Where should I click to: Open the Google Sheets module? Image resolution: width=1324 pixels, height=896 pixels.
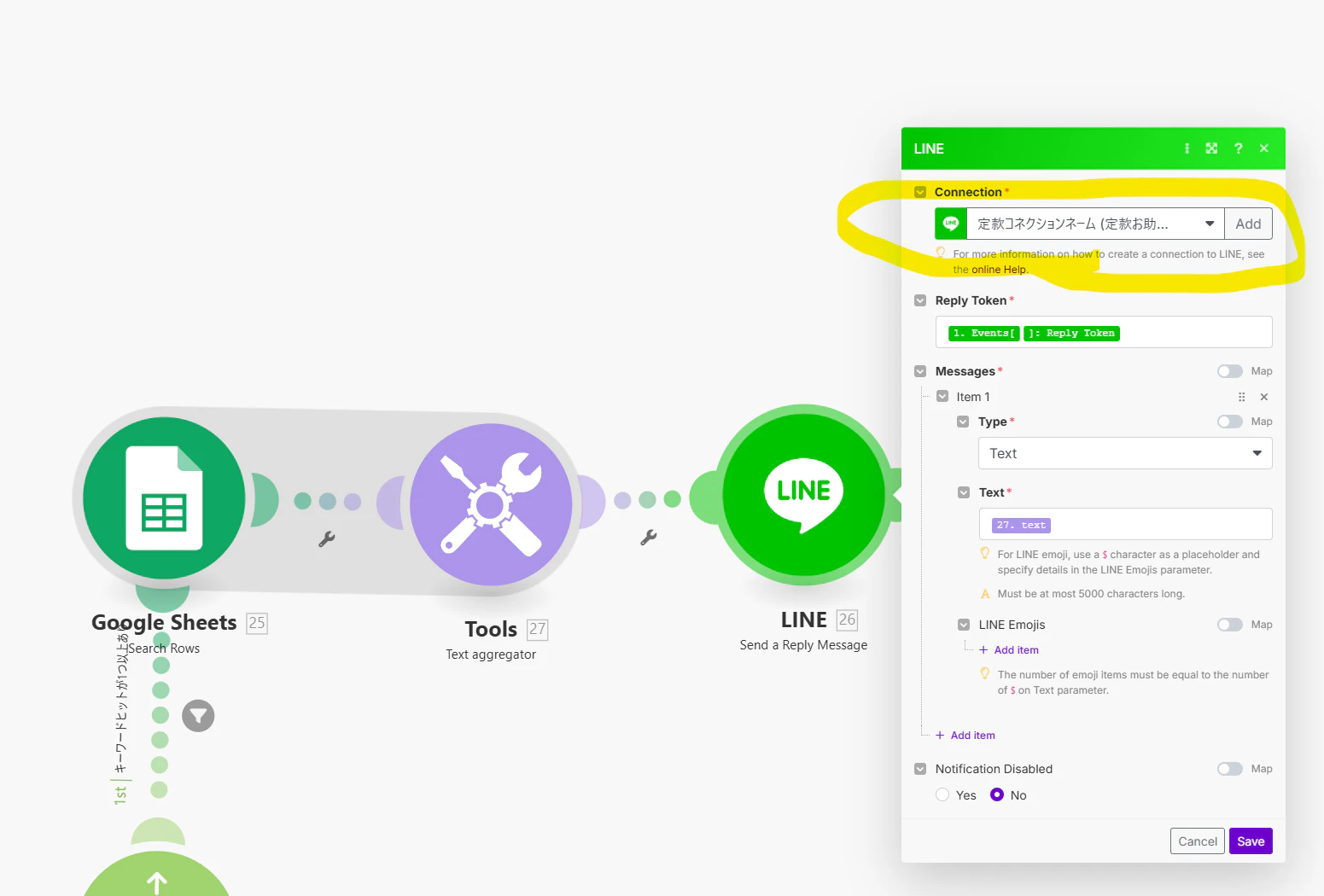point(164,498)
